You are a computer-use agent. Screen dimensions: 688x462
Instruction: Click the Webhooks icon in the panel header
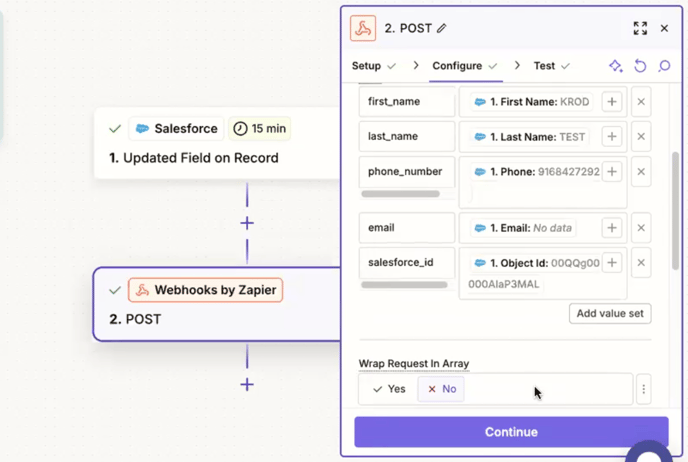click(x=362, y=29)
